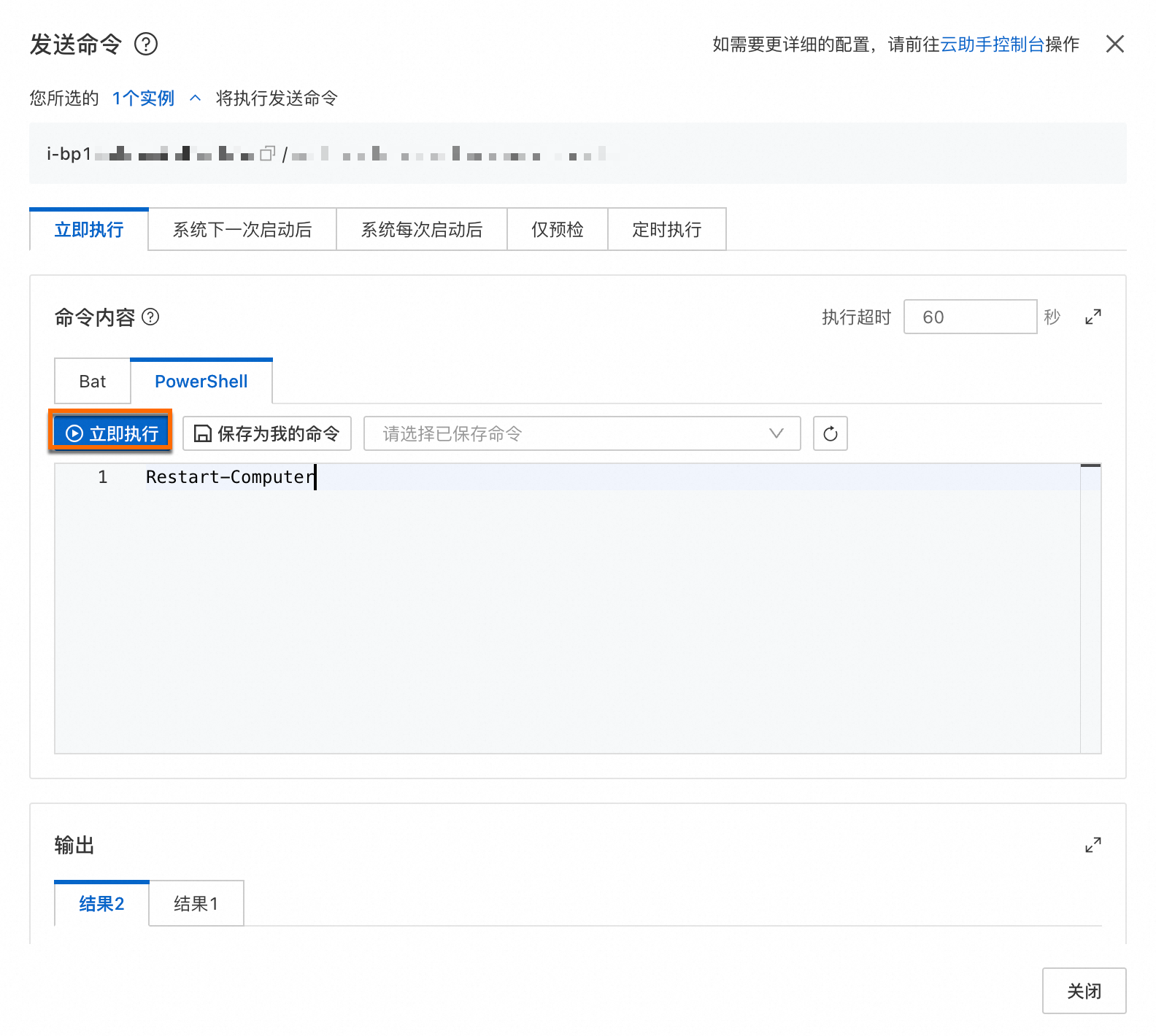Click the blue 立即执行 run button
This screenshot has width=1156, height=1036.
pos(111,433)
